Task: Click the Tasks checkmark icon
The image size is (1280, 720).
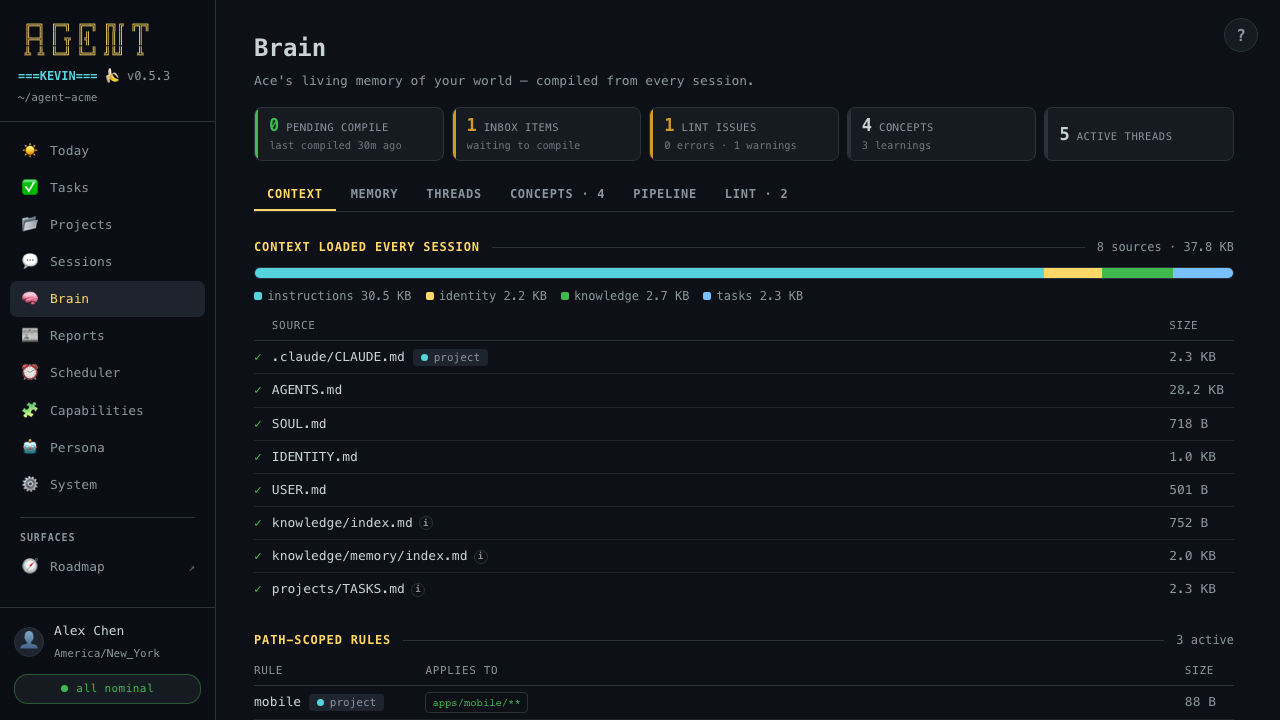Action: [x=30, y=187]
